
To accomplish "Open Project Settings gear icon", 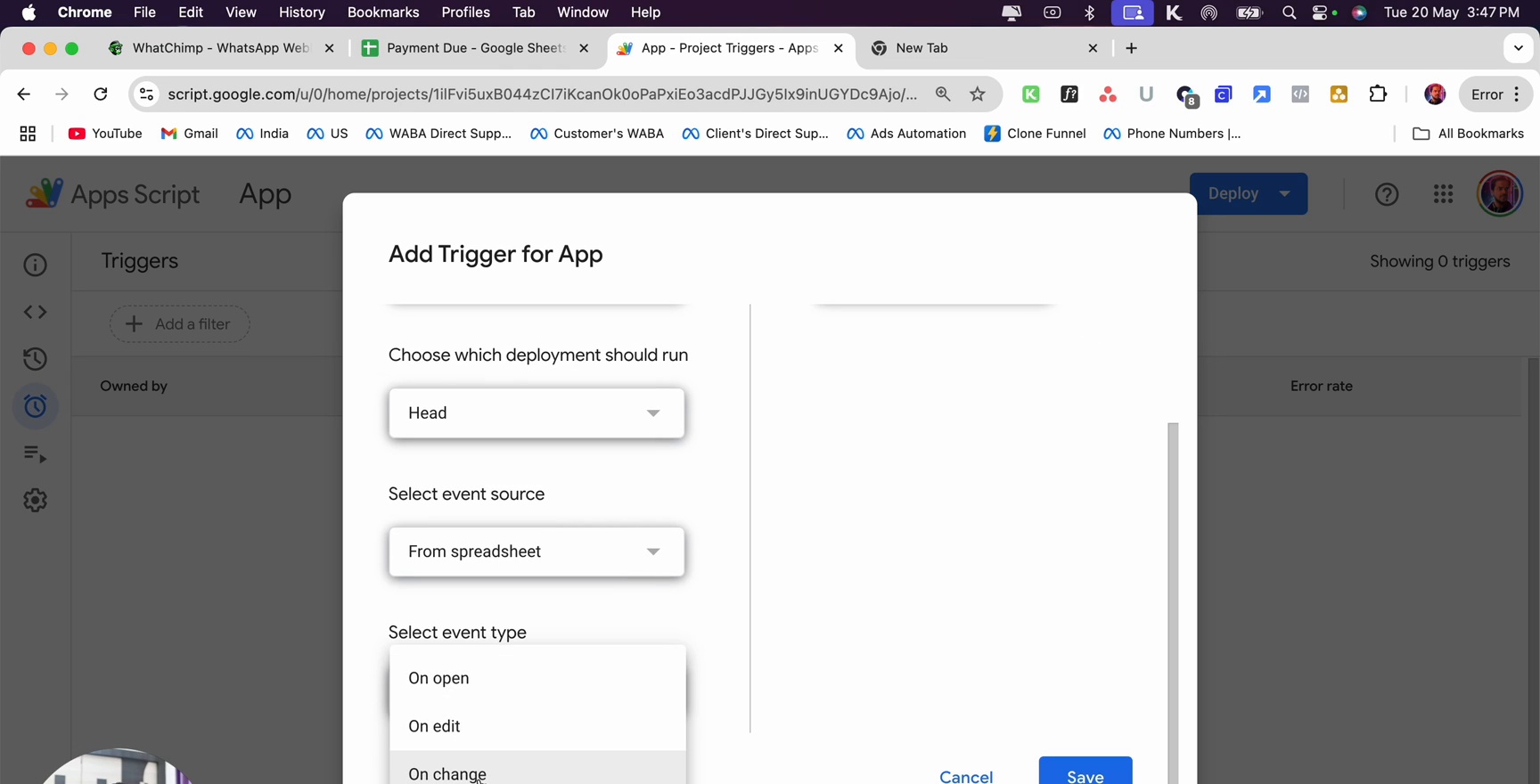I will pyautogui.click(x=35, y=501).
